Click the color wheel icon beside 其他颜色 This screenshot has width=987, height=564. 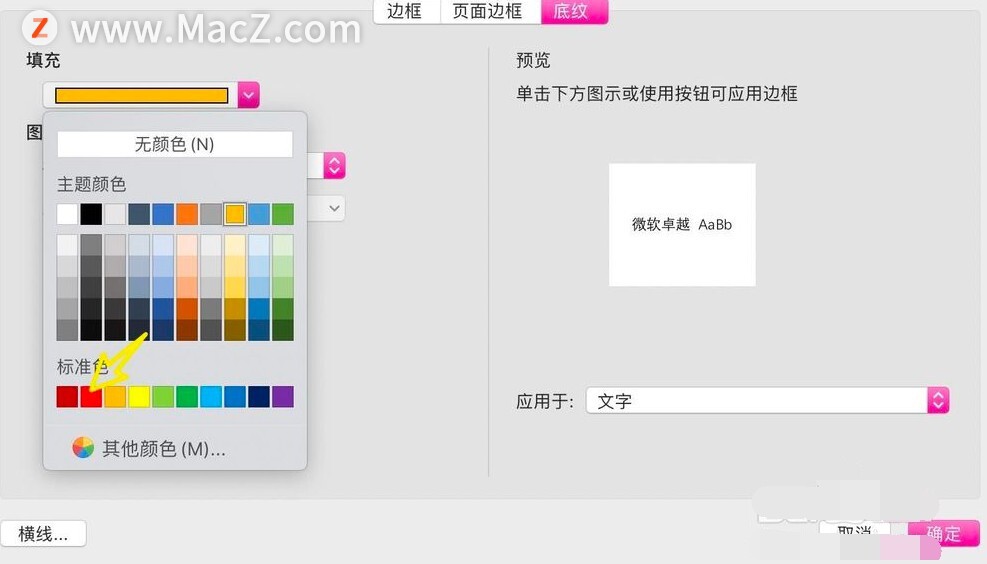[x=83, y=448]
